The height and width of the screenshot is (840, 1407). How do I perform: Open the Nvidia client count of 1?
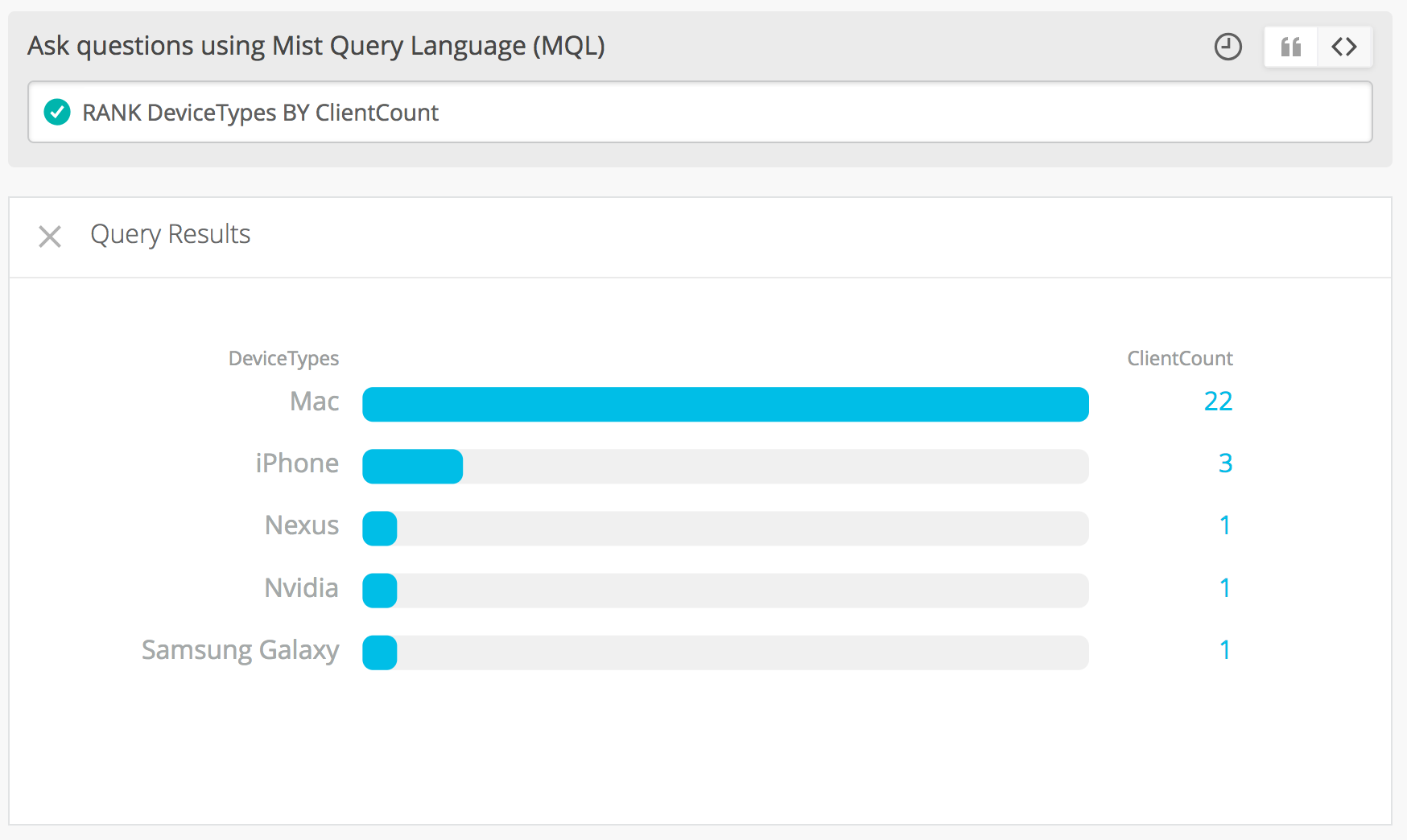click(1225, 588)
